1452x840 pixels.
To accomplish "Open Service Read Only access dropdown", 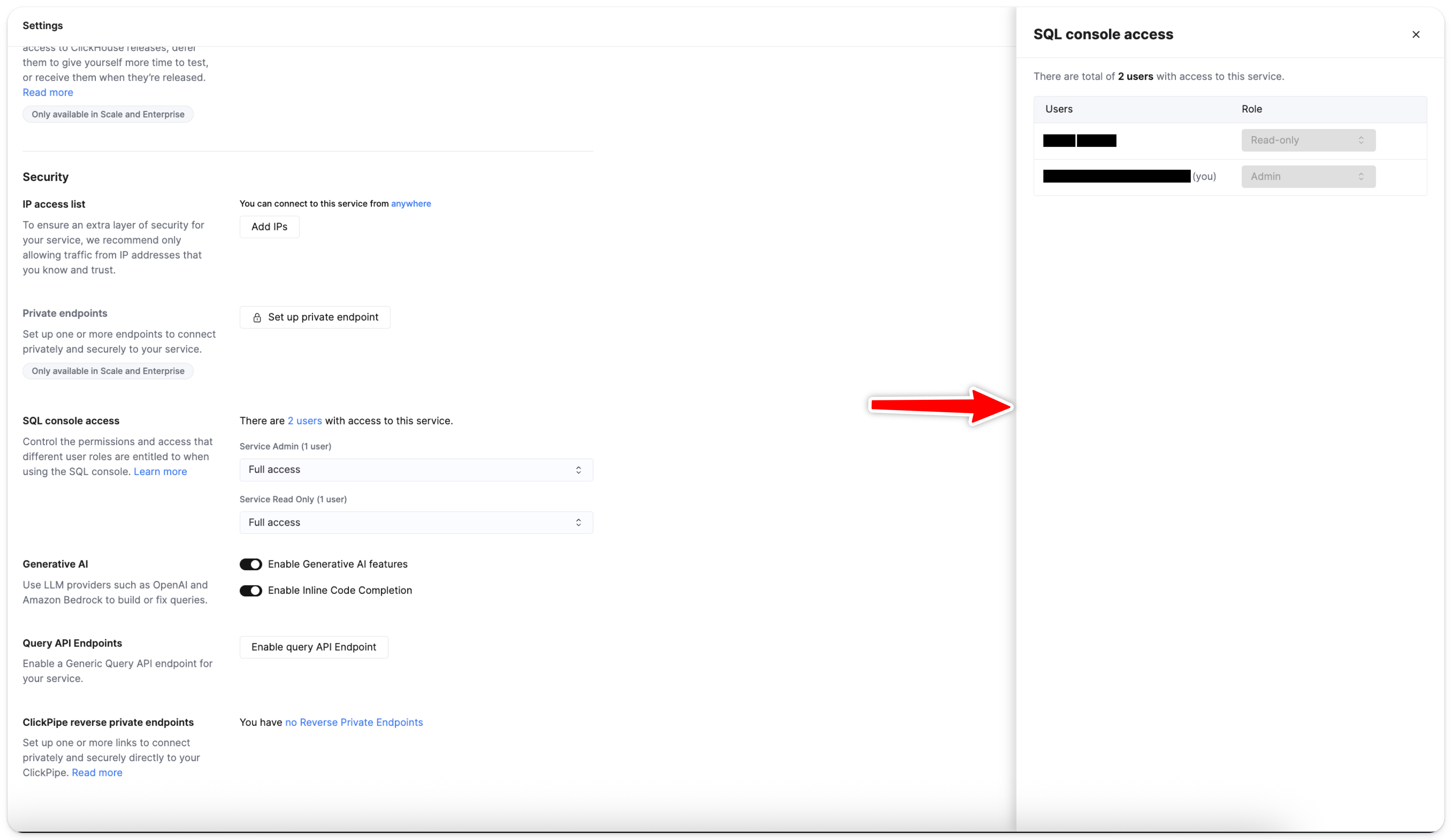I will point(415,522).
